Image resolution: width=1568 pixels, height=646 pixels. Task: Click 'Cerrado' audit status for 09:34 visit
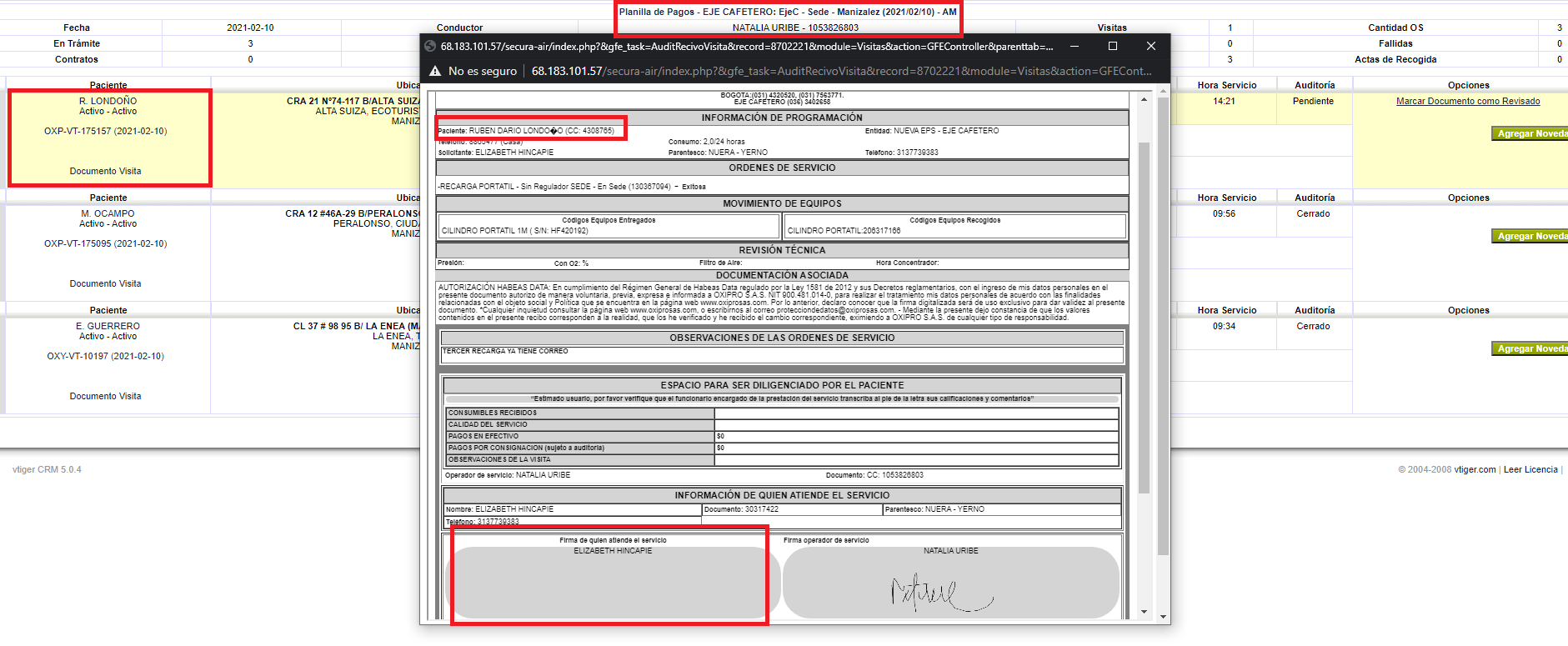click(x=1314, y=327)
